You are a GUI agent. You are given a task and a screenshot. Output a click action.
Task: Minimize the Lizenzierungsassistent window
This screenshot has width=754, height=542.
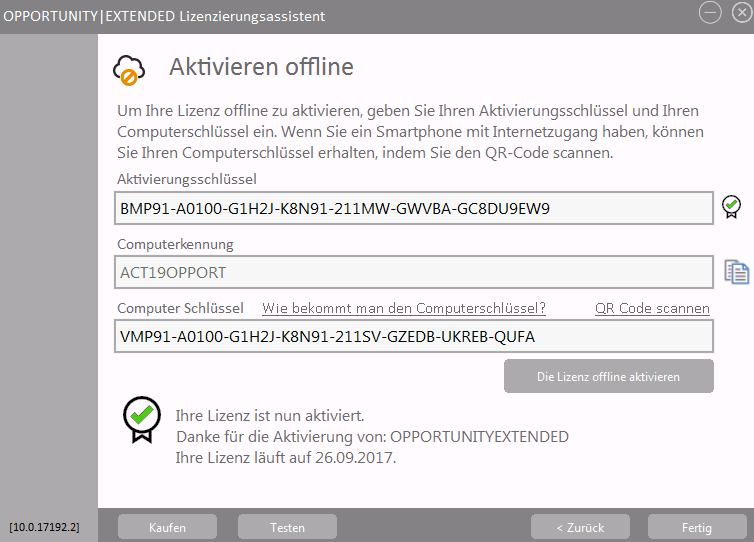pyautogui.click(x=710, y=13)
